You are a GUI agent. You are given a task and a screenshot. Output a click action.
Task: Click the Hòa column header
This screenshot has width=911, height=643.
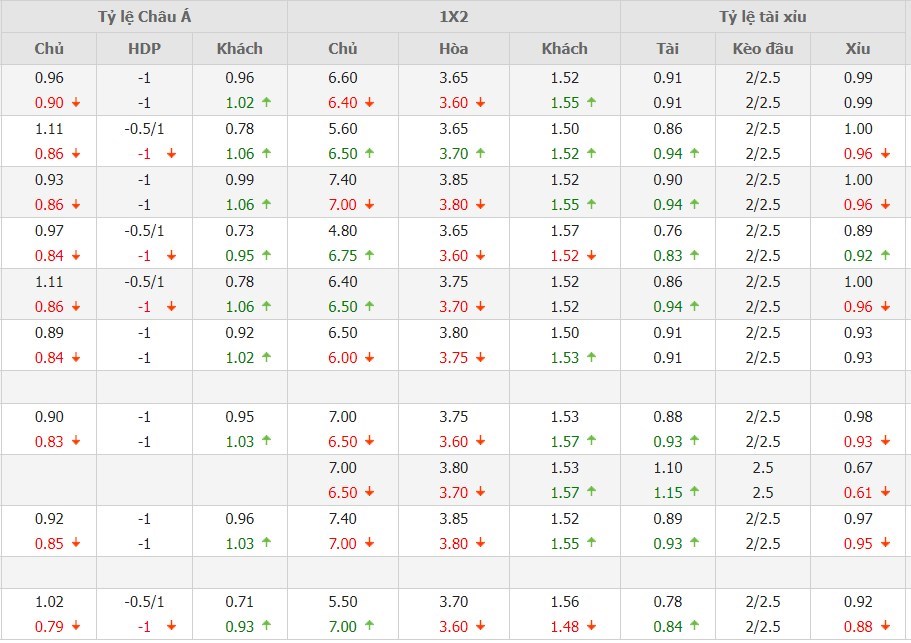[453, 49]
